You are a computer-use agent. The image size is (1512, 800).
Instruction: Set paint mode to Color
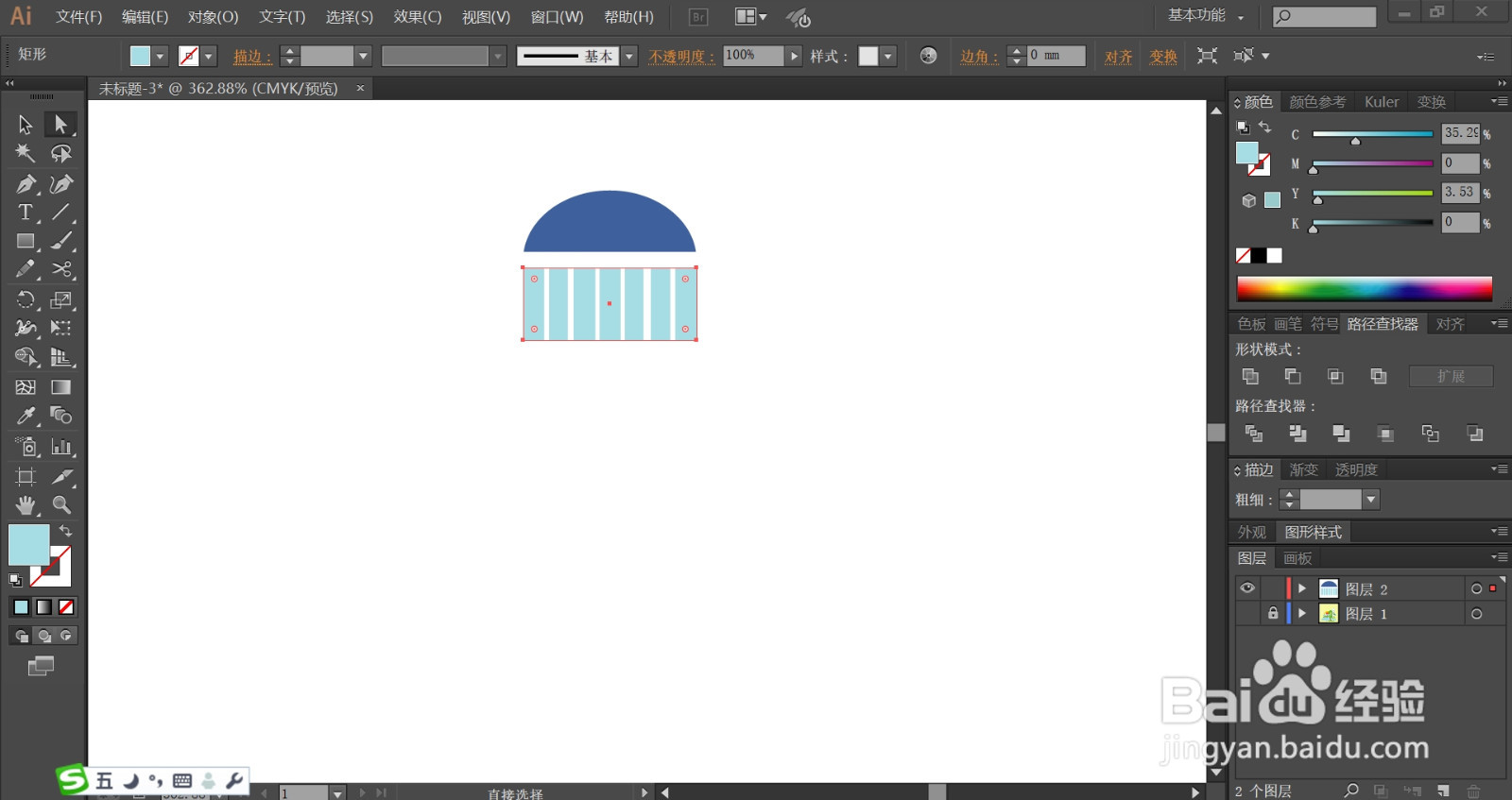point(21,607)
